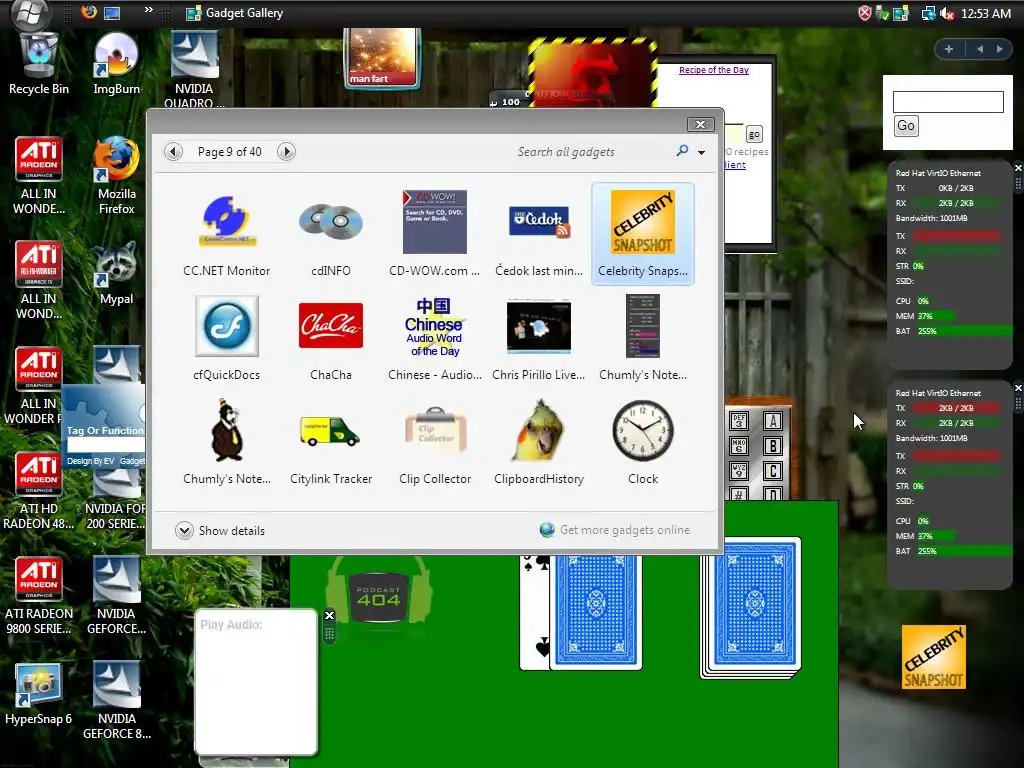The image size is (1024, 768).
Task: Open ATI RADEON 9800 SERIES desktop icon
Action: click(39, 596)
